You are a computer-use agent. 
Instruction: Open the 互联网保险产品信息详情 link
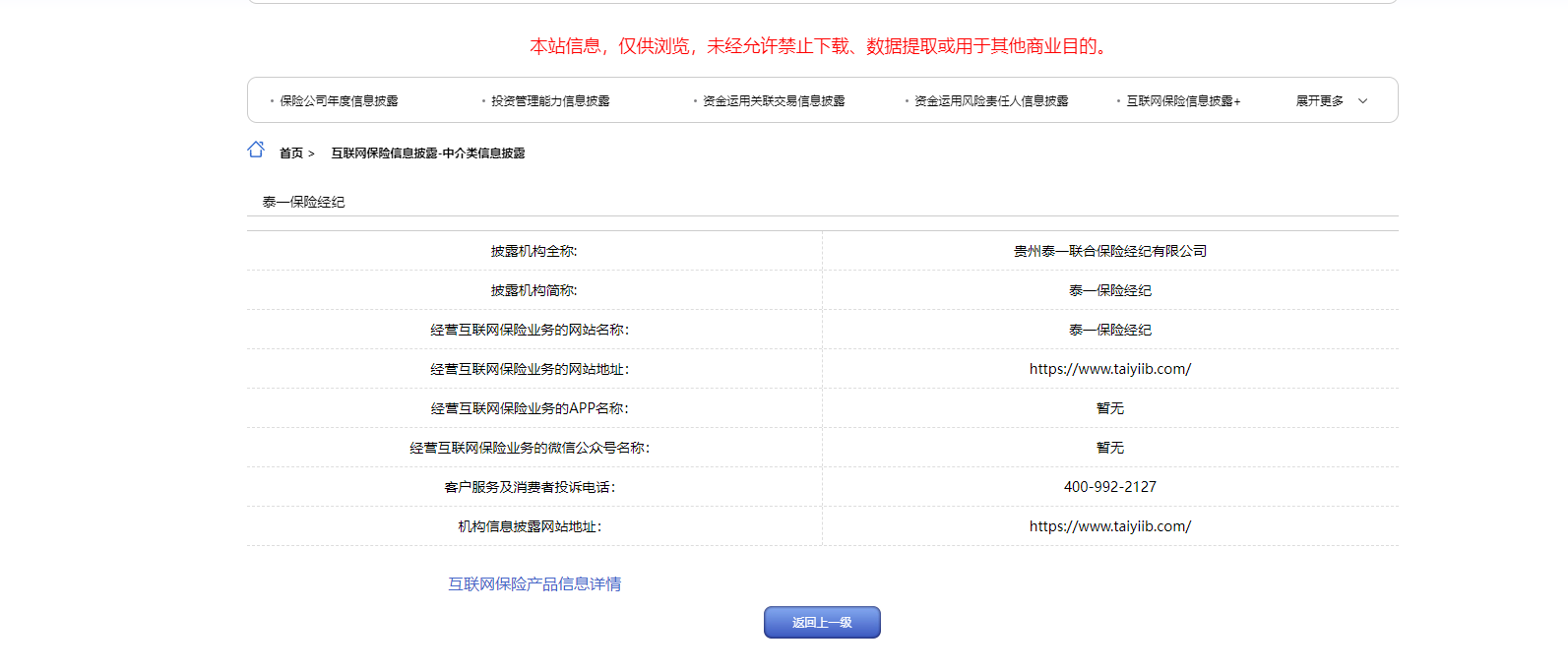point(534,584)
